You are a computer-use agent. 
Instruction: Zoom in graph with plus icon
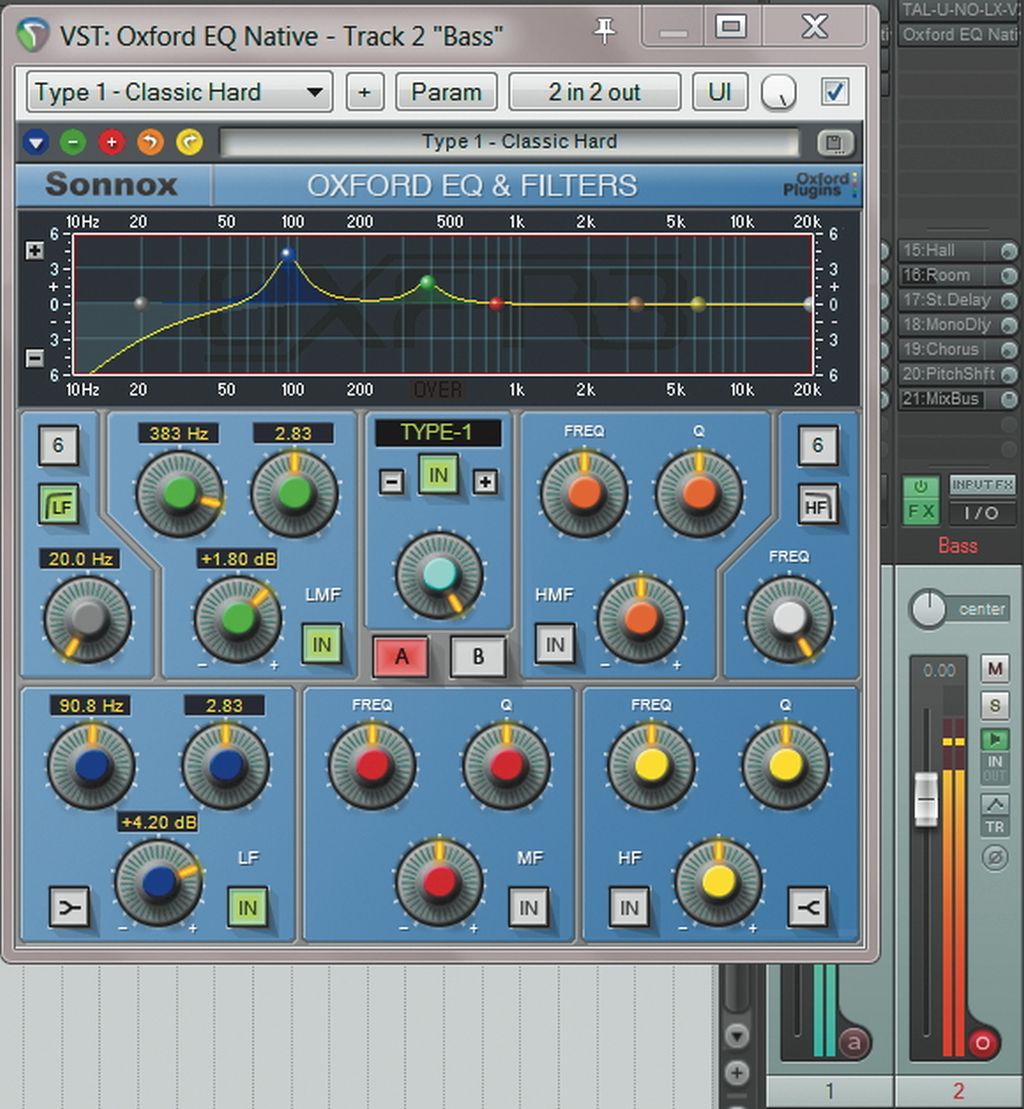(34, 250)
